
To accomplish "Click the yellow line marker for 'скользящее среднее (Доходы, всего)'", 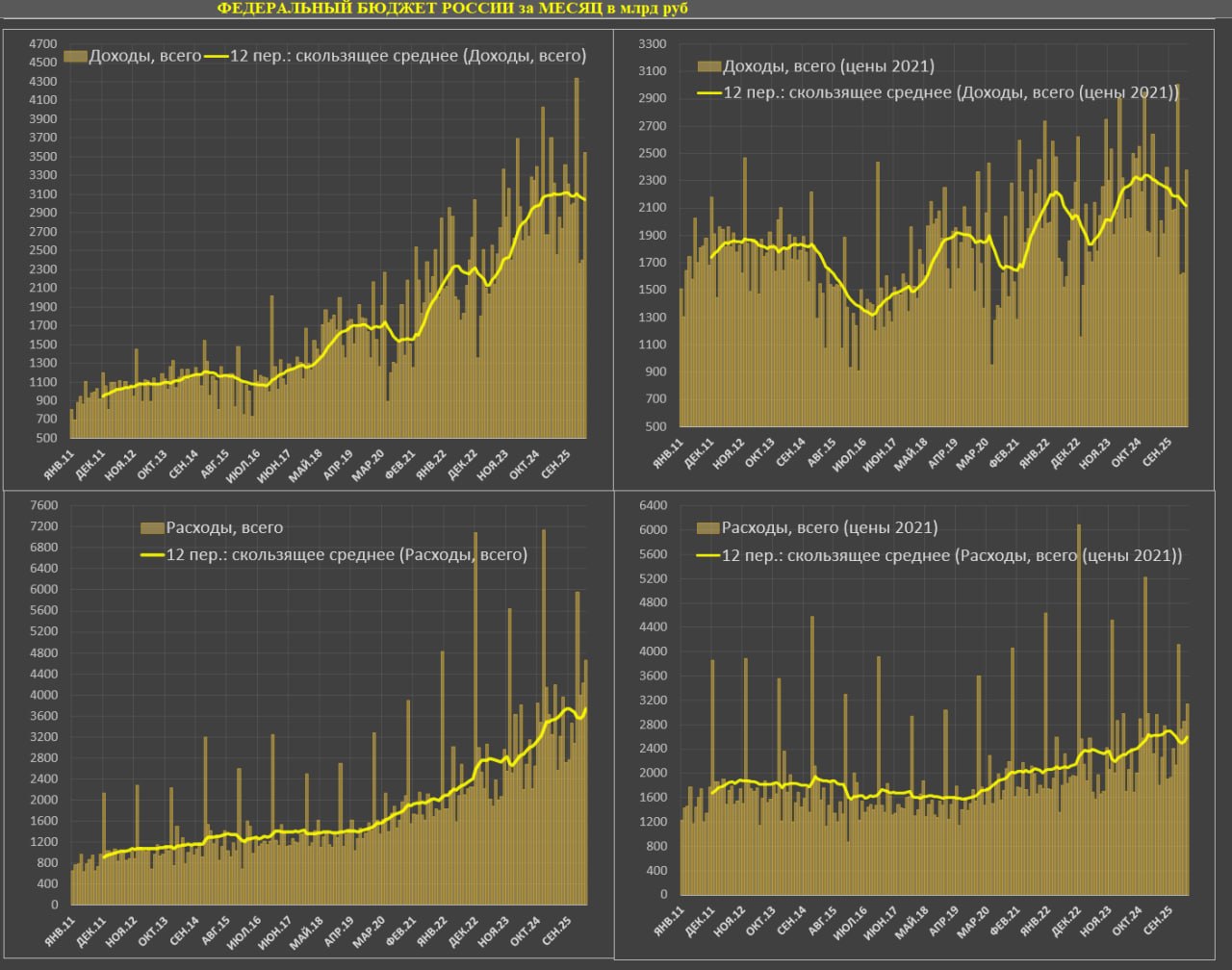I will [217, 56].
